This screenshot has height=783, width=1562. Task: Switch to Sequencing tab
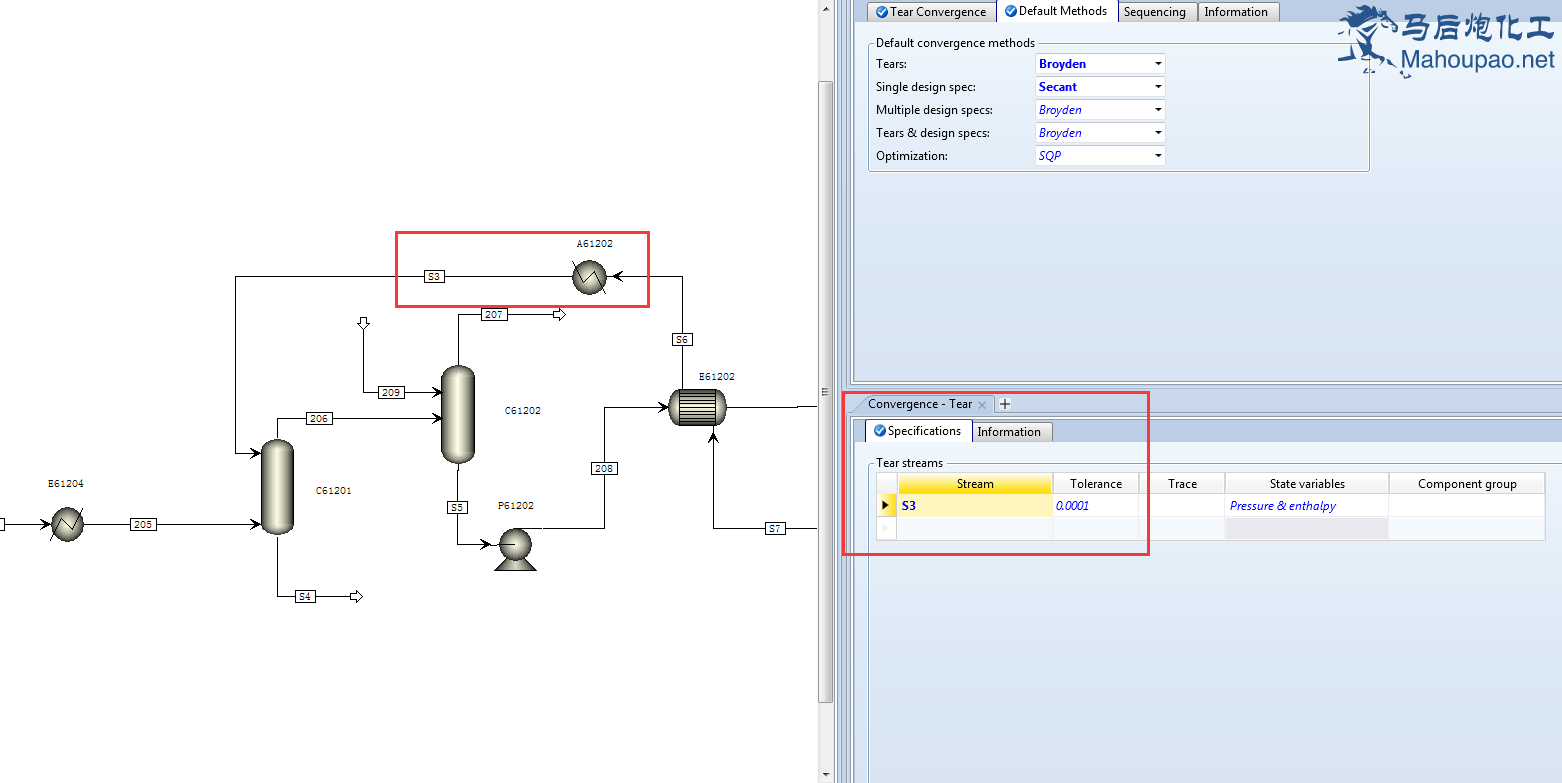coord(1155,12)
